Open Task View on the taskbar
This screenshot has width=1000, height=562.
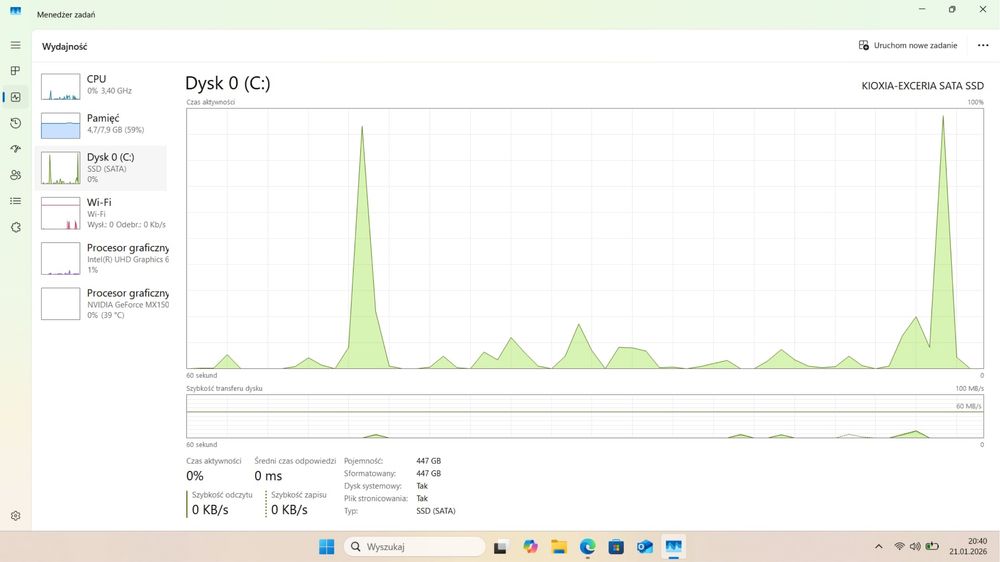click(500, 547)
